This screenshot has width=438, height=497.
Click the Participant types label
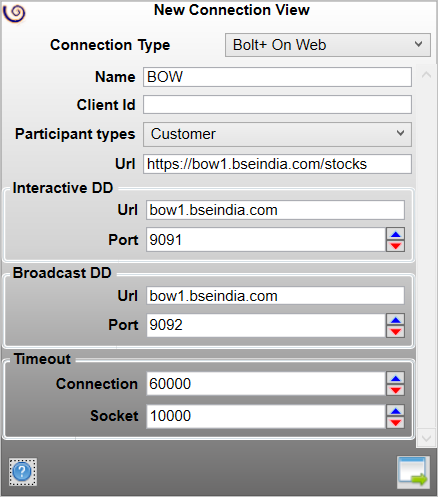click(x=75, y=134)
